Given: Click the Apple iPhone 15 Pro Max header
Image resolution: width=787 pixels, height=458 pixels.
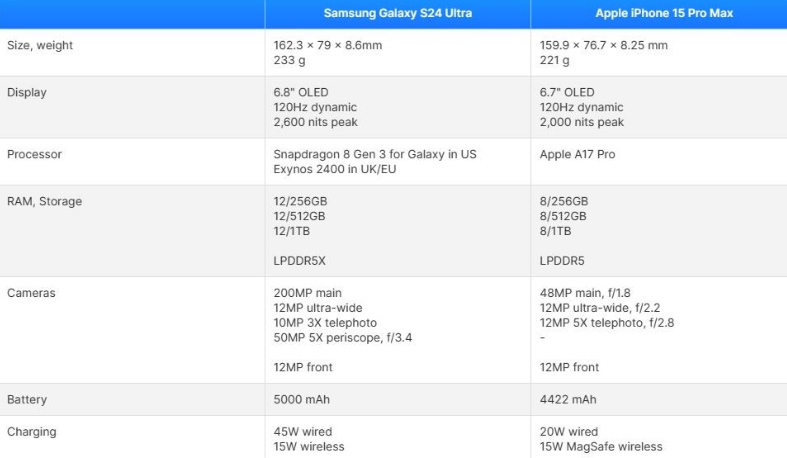Looking at the screenshot, I should click(664, 13).
